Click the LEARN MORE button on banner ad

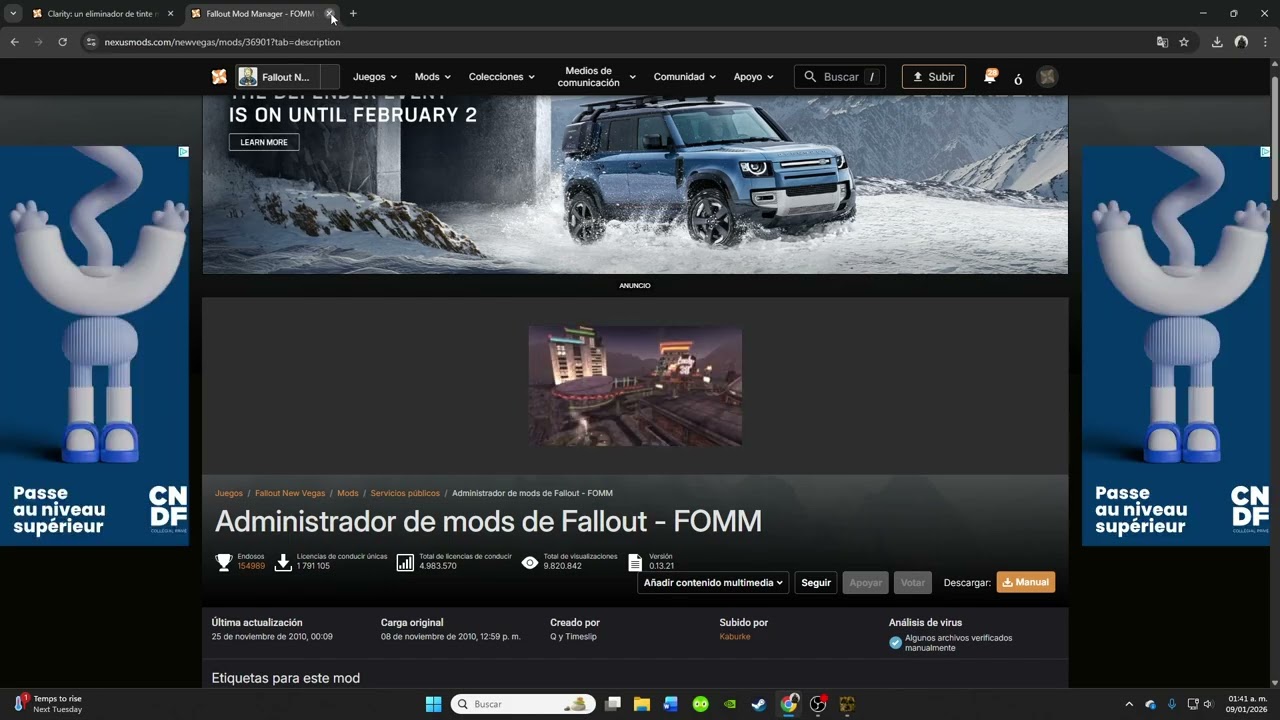click(x=264, y=142)
